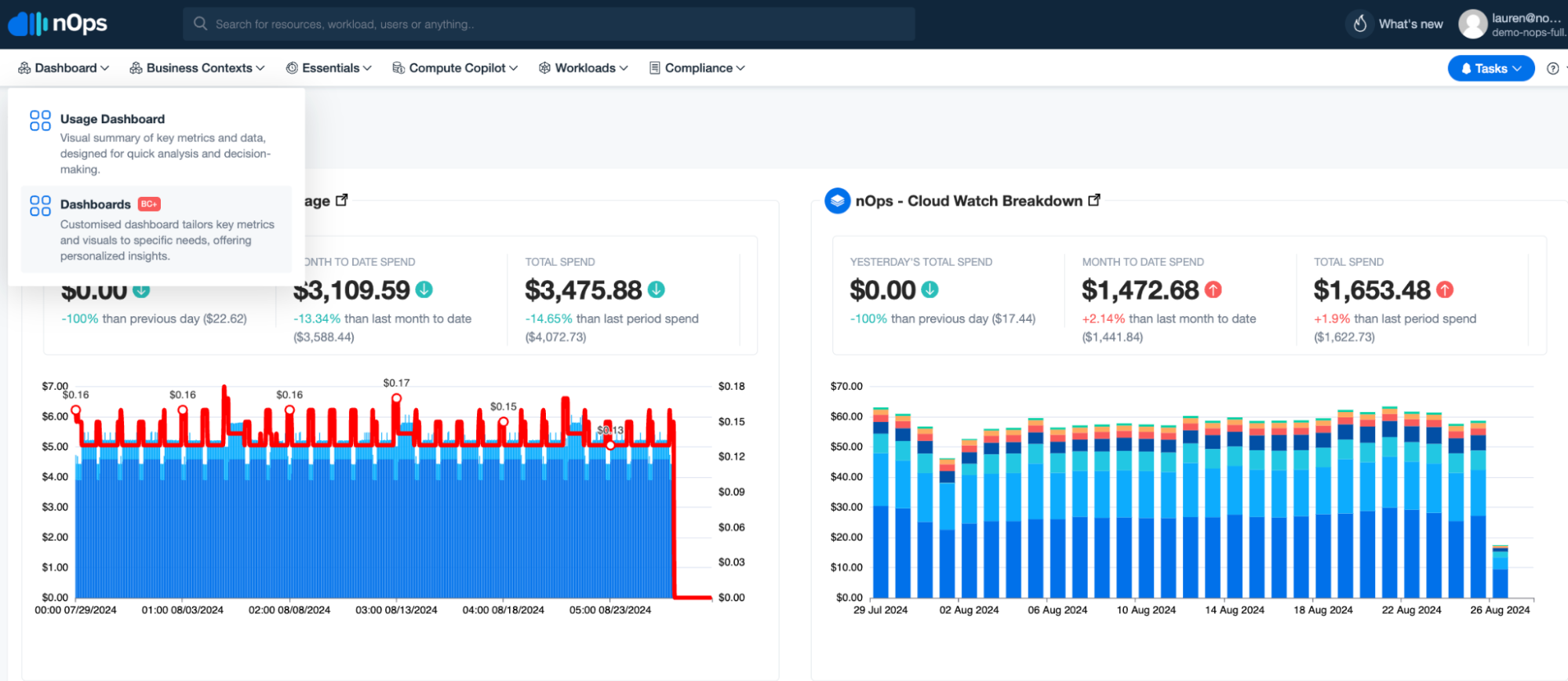Expand the Compute Copilot chevron
Image resolution: width=1568 pixels, height=681 pixels.
514,68
